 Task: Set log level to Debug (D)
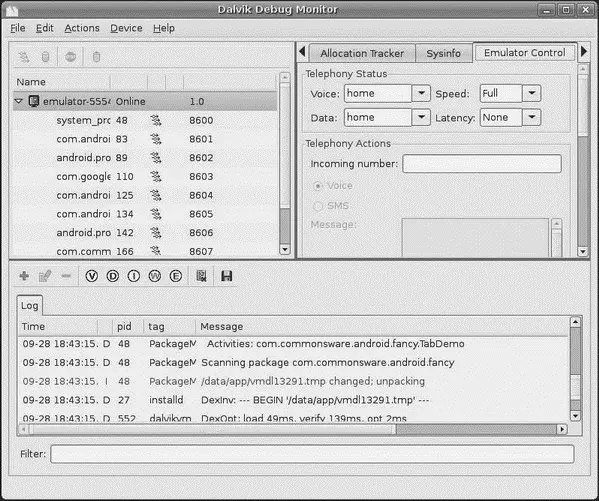[x=112, y=276]
